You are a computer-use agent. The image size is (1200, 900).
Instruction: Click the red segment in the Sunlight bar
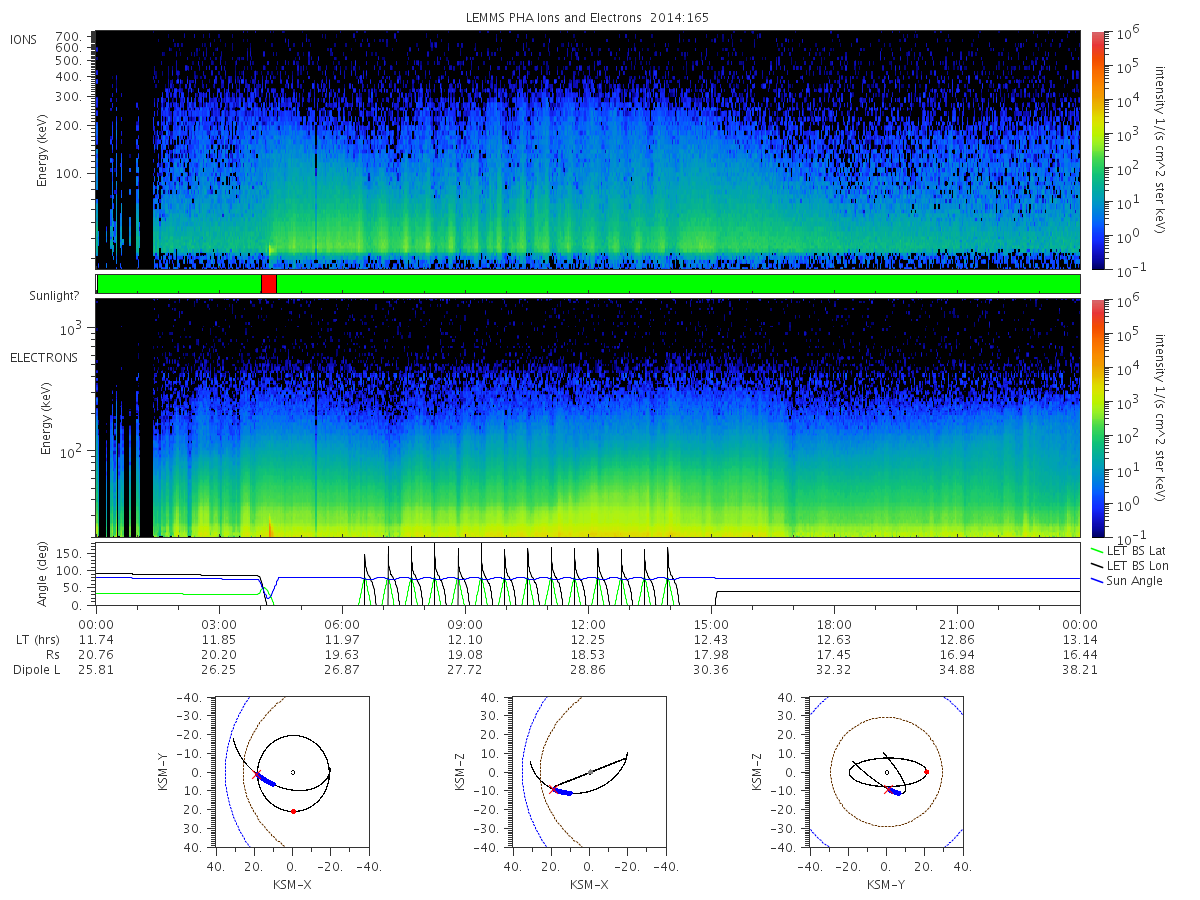(268, 284)
